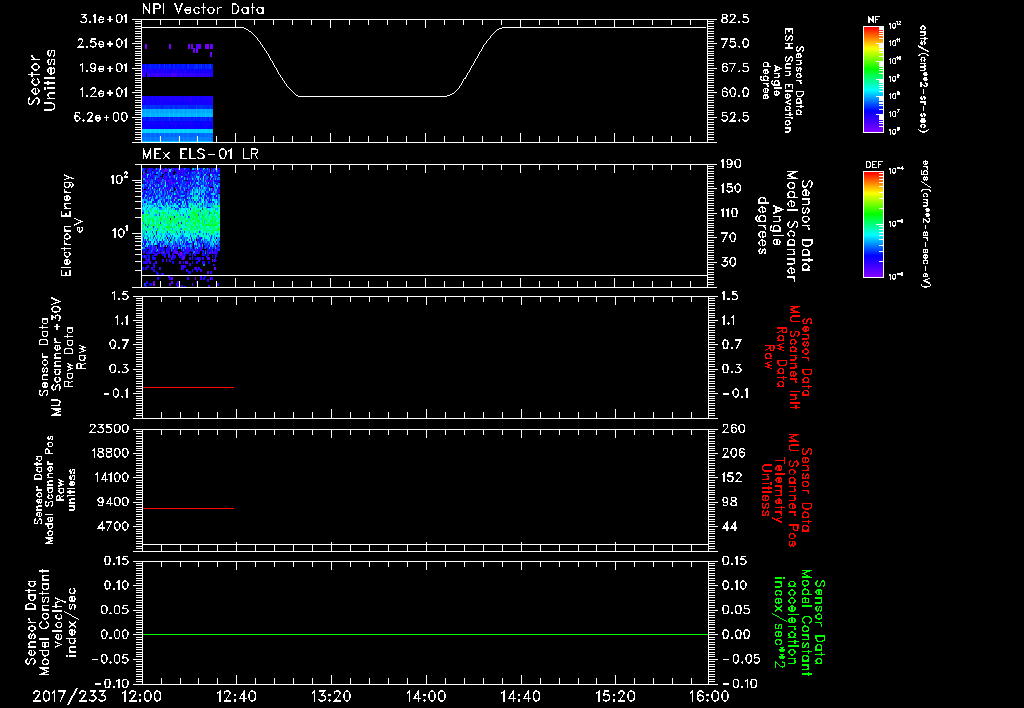Screen dimensions: 1024x708
Task: Click the 'Electron Energy eV' axis title
Action: tap(72, 225)
